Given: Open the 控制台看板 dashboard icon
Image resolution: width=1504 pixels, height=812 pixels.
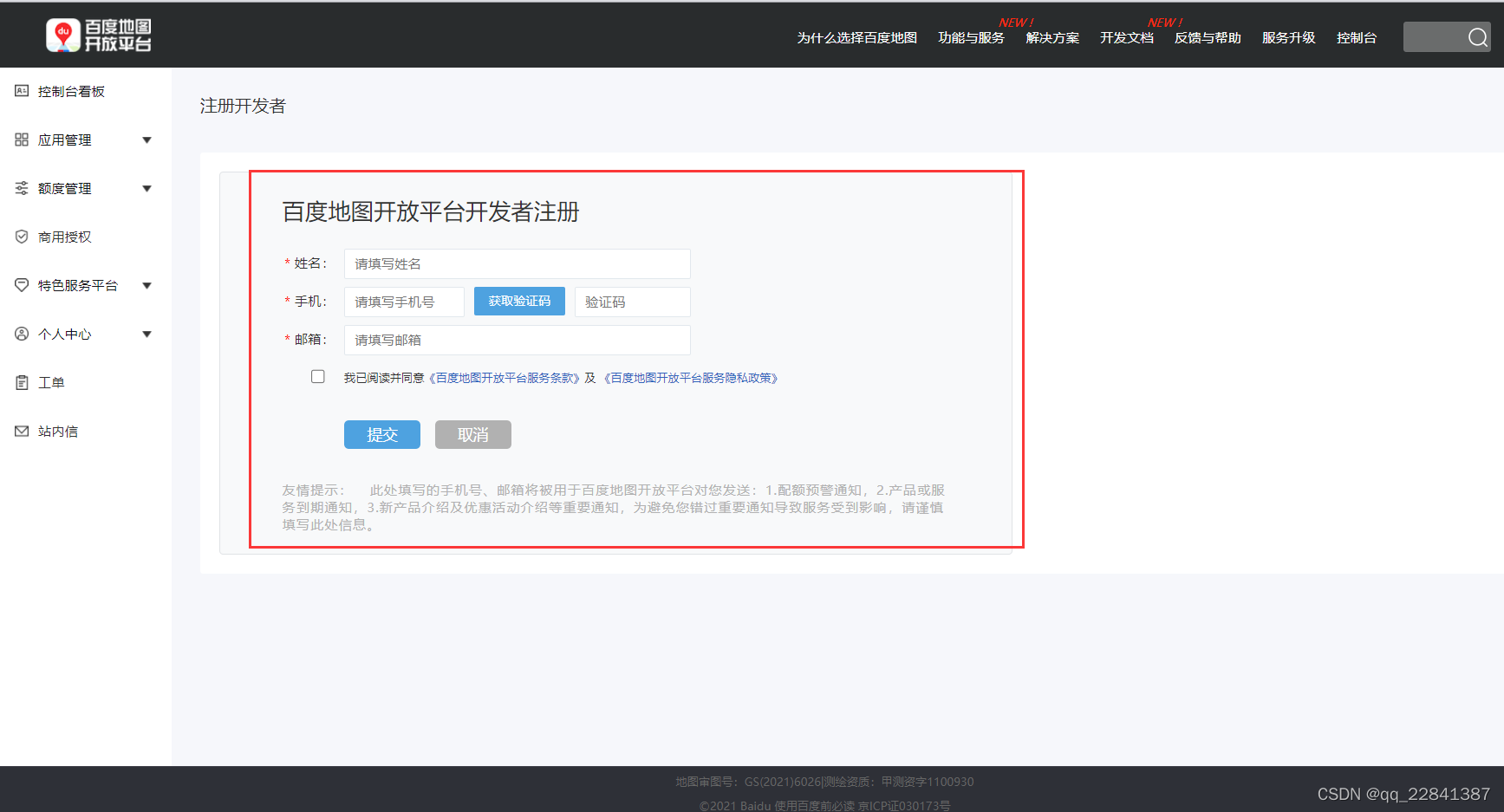Looking at the screenshot, I should pos(22,90).
